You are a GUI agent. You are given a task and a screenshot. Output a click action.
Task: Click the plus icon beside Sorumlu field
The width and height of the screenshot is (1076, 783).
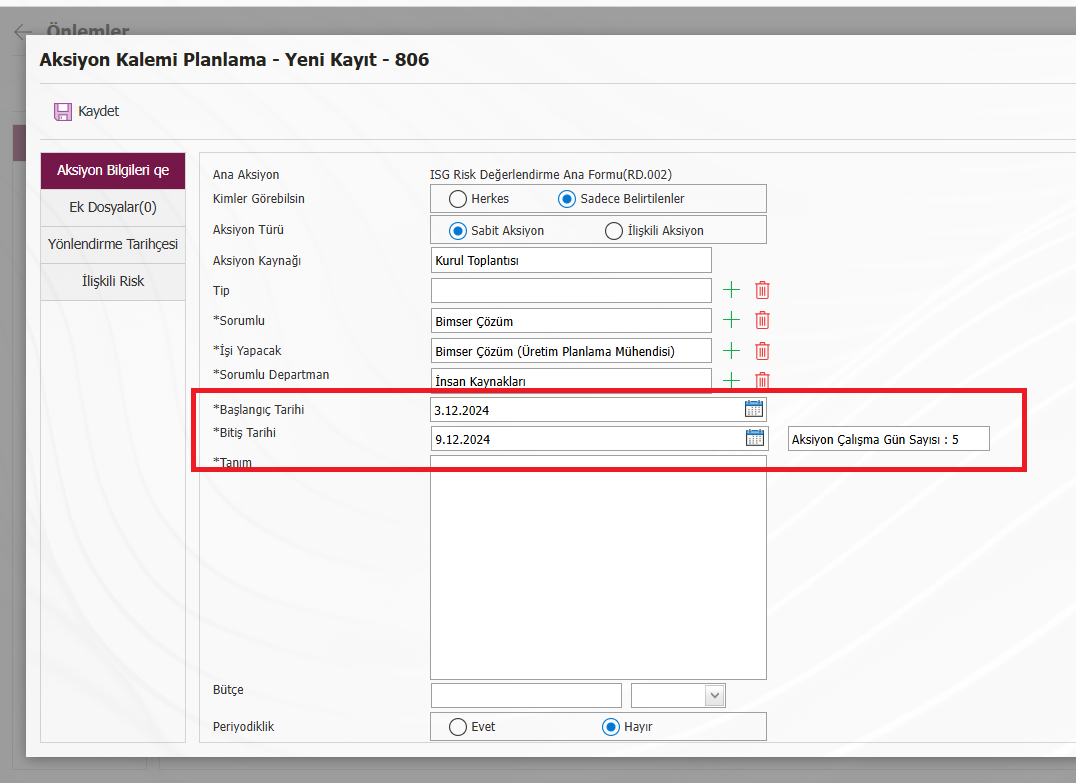pos(732,320)
